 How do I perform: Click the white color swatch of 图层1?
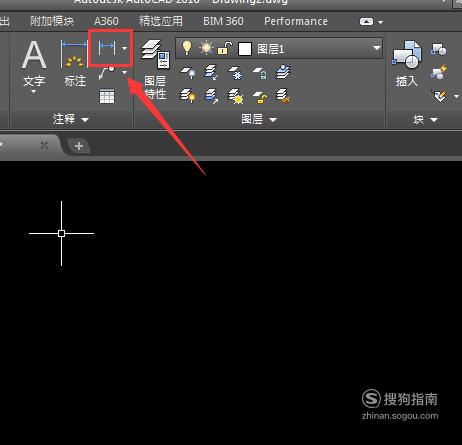click(245, 49)
